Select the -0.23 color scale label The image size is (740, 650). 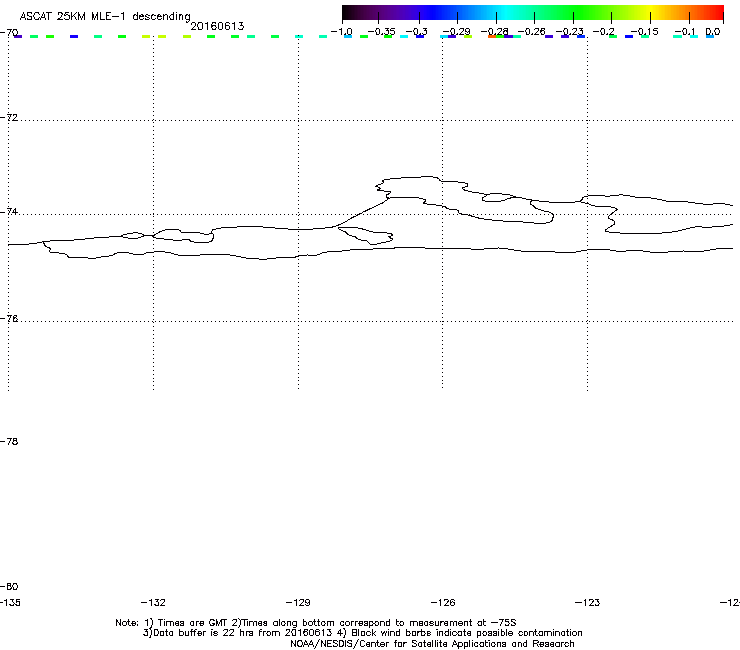click(x=570, y=32)
